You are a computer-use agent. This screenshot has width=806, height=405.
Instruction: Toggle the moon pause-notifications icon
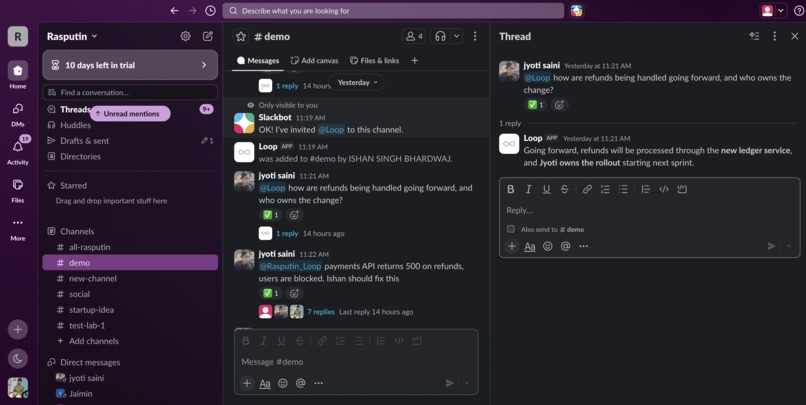[x=17, y=359]
